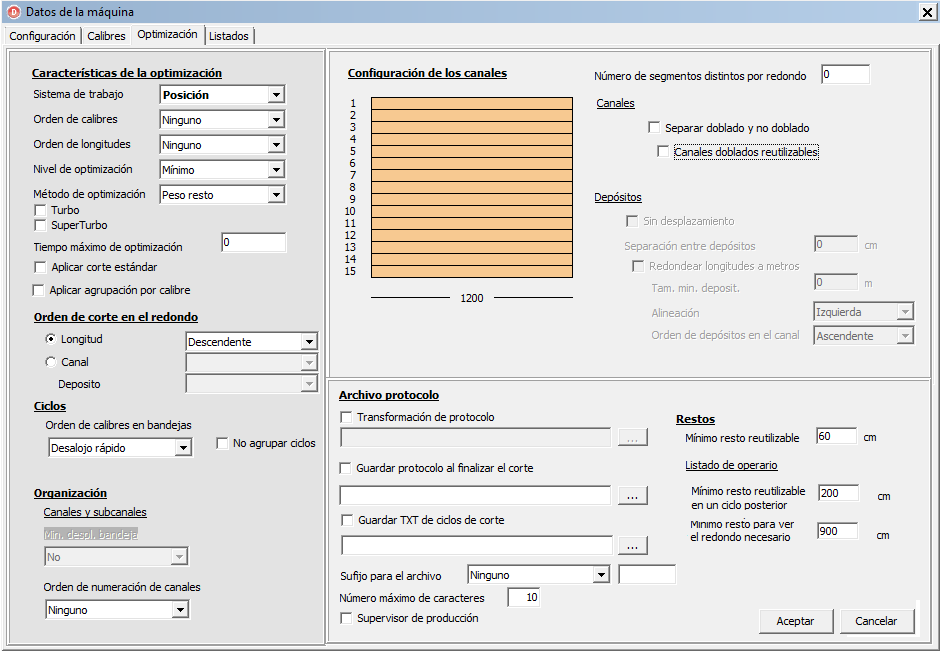This screenshot has width=940, height=651.
Task: Click the Organización section heading
Action: tap(70, 493)
